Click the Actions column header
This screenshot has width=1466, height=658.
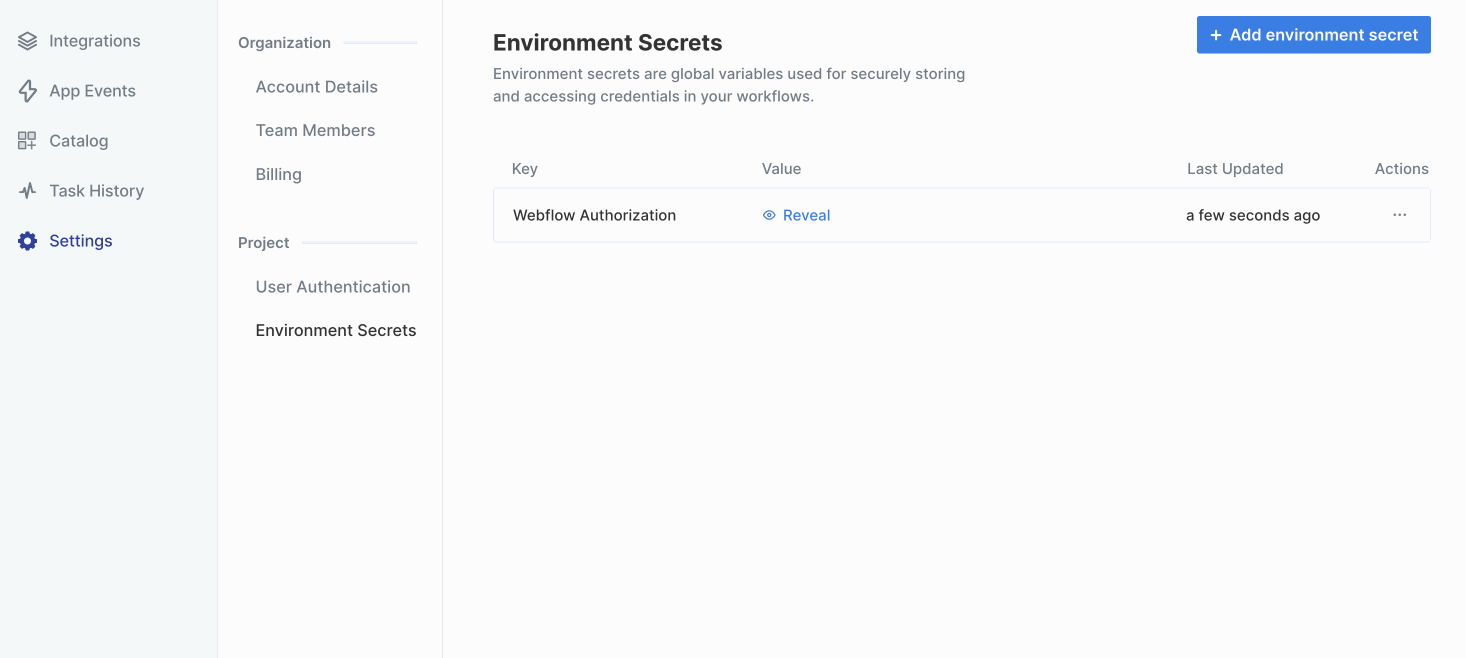click(x=1401, y=169)
